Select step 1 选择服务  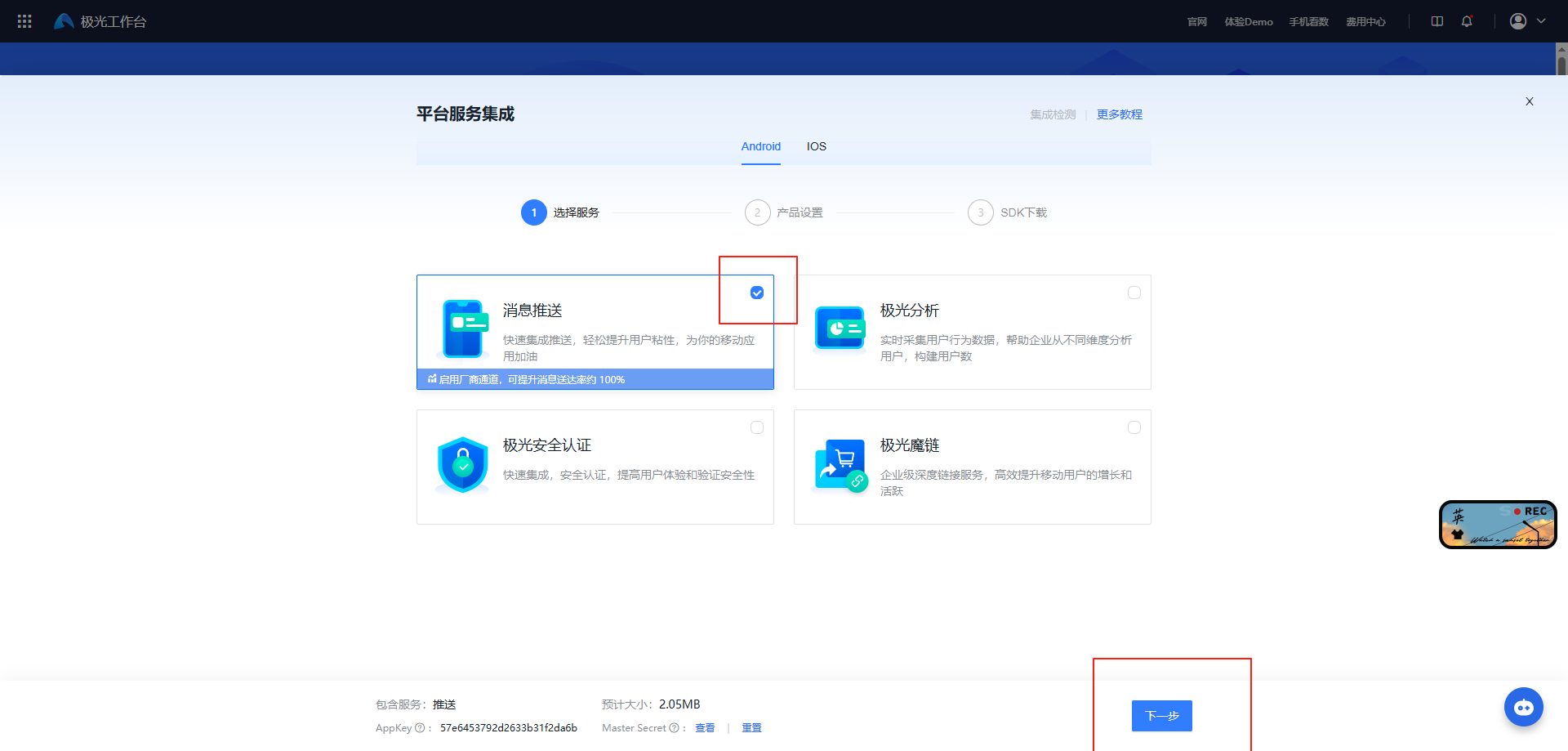point(560,212)
